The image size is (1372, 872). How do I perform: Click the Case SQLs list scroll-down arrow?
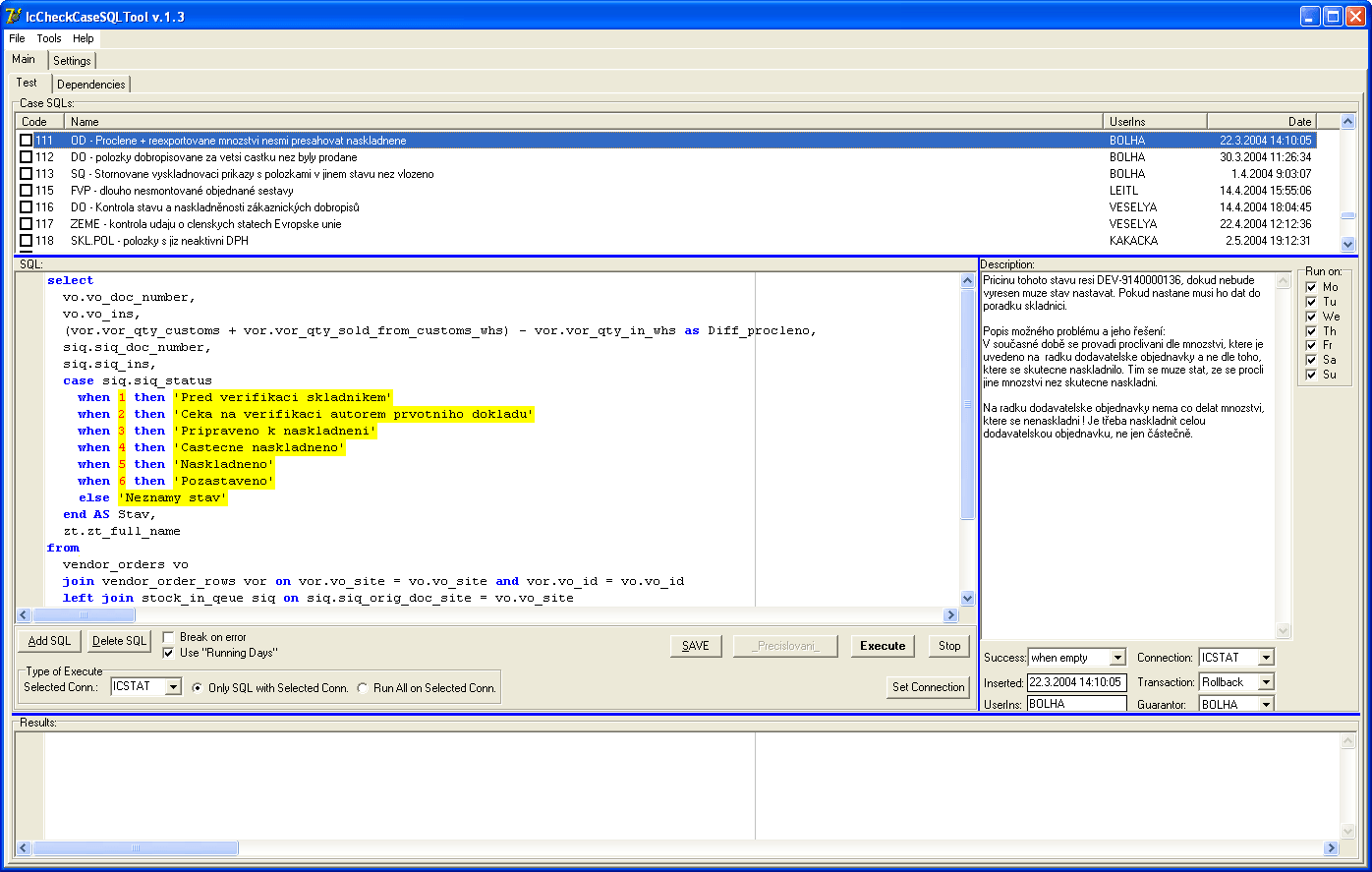coord(1347,244)
